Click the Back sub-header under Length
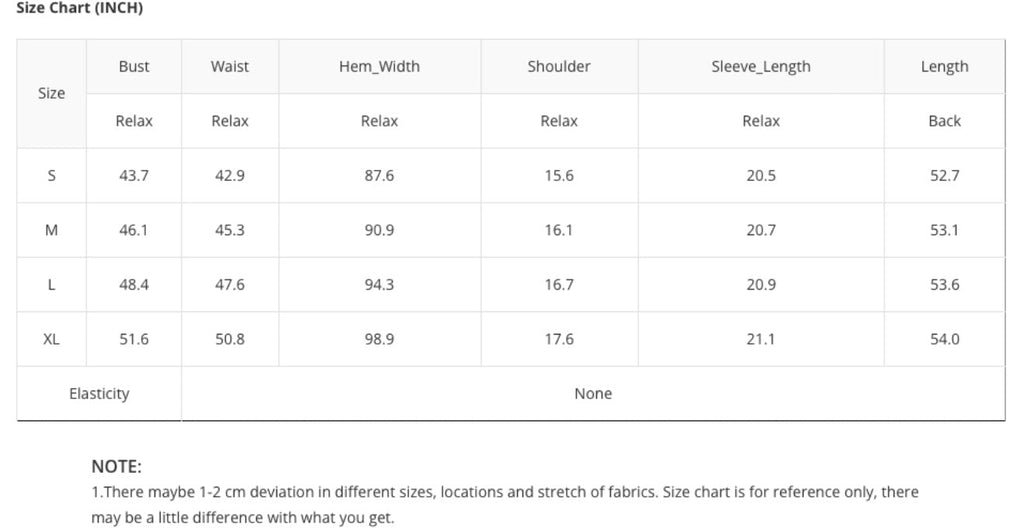The height and width of the screenshot is (531, 1024). (x=944, y=121)
